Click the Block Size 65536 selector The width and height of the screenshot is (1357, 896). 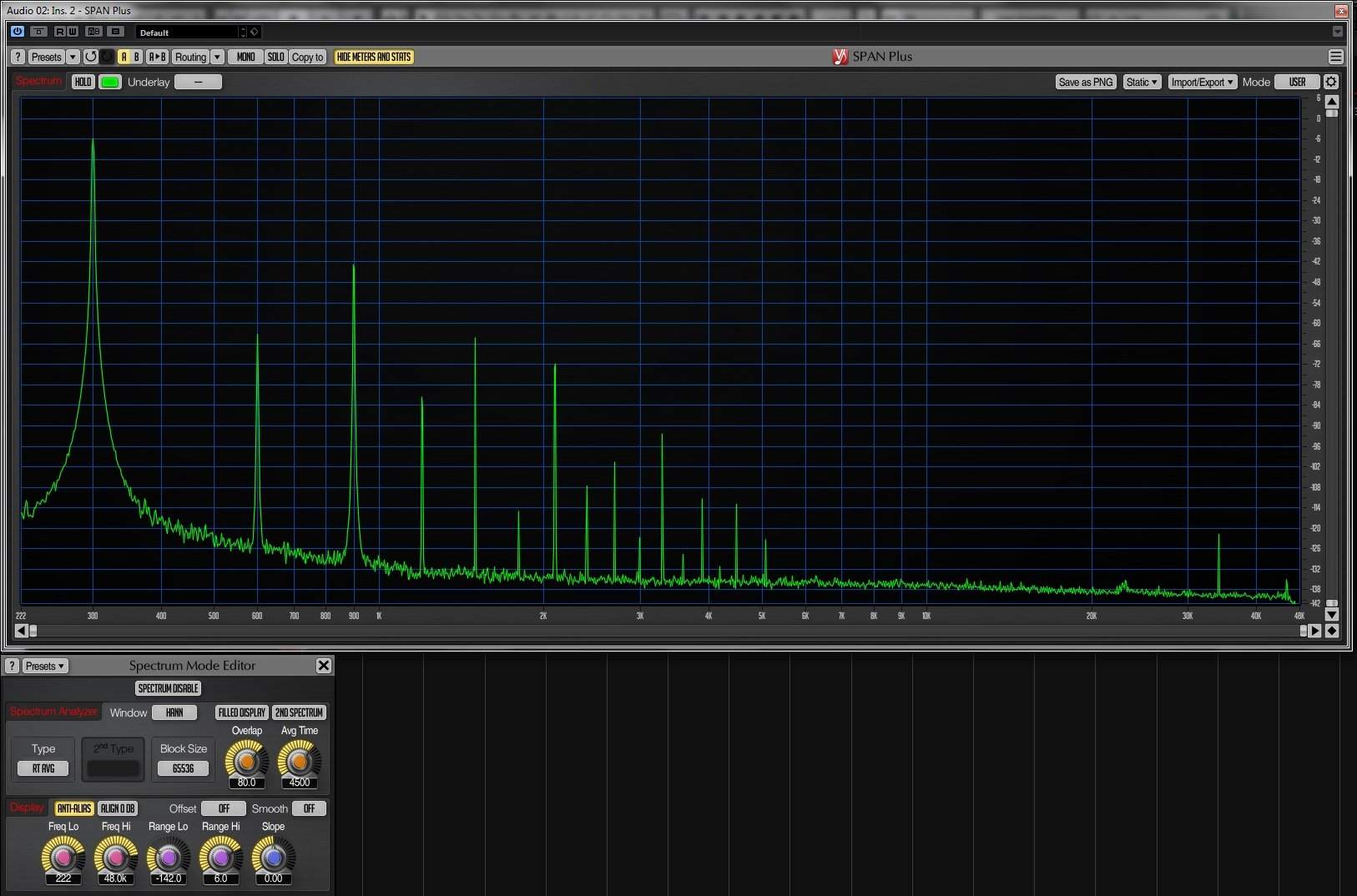pos(183,768)
